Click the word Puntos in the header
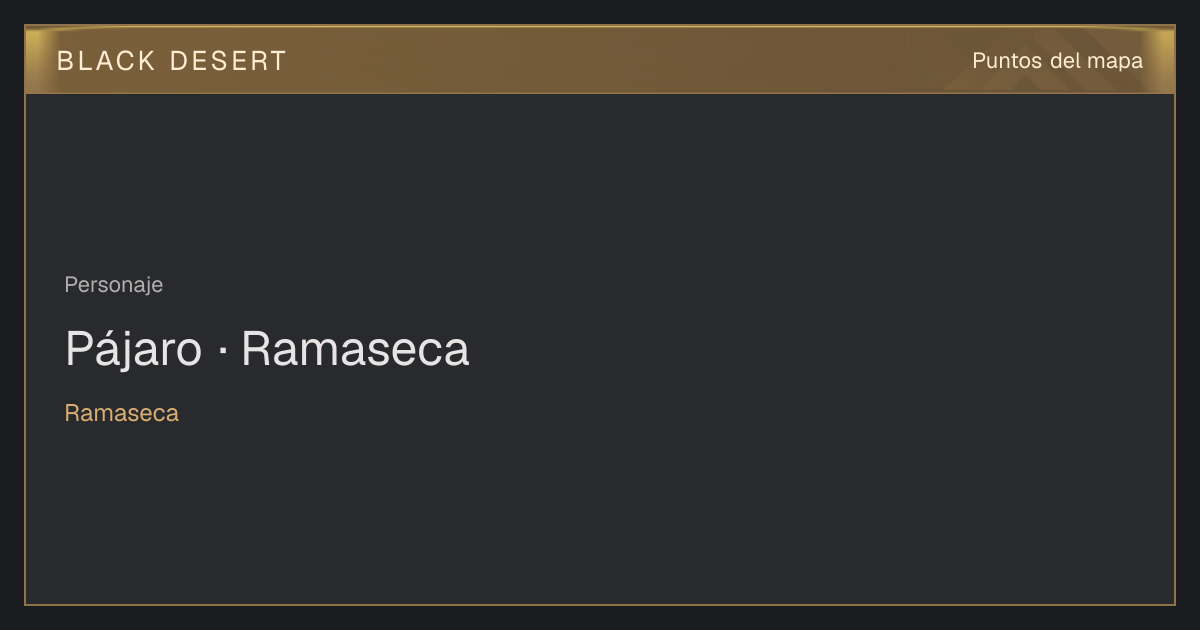1200x630 pixels. click(x=1008, y=61)
